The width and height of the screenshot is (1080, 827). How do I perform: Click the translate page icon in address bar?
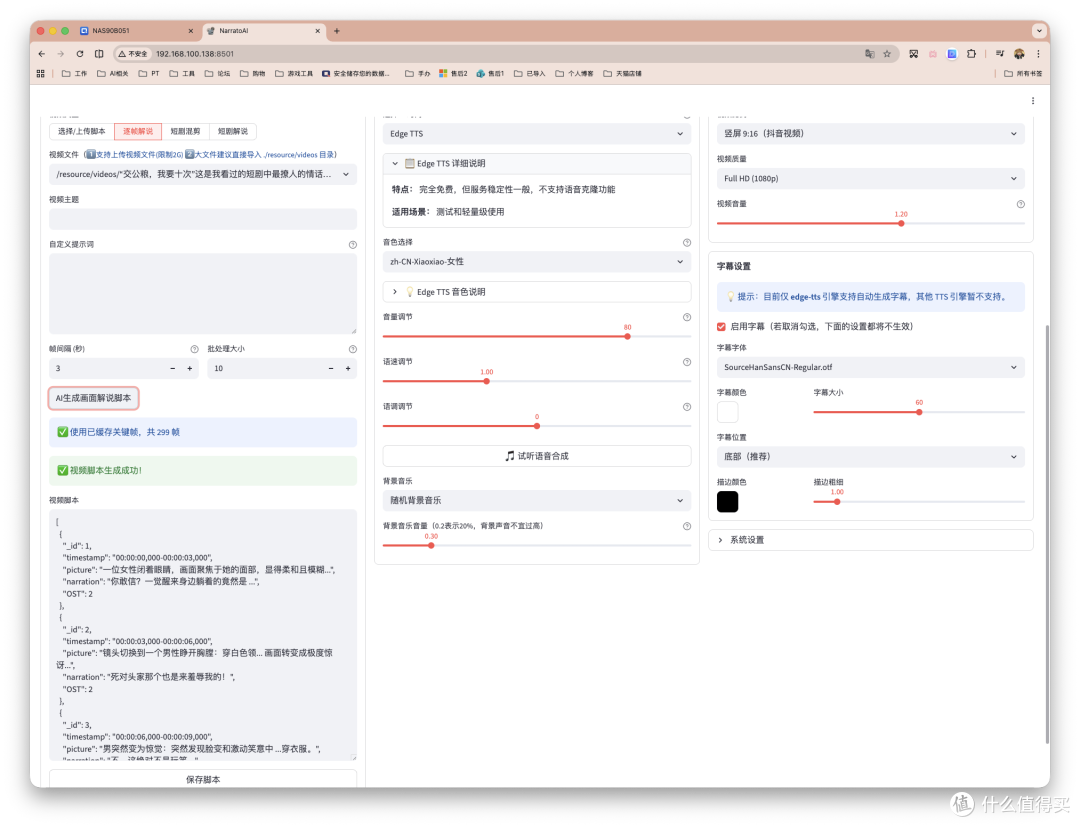point(869,54)
